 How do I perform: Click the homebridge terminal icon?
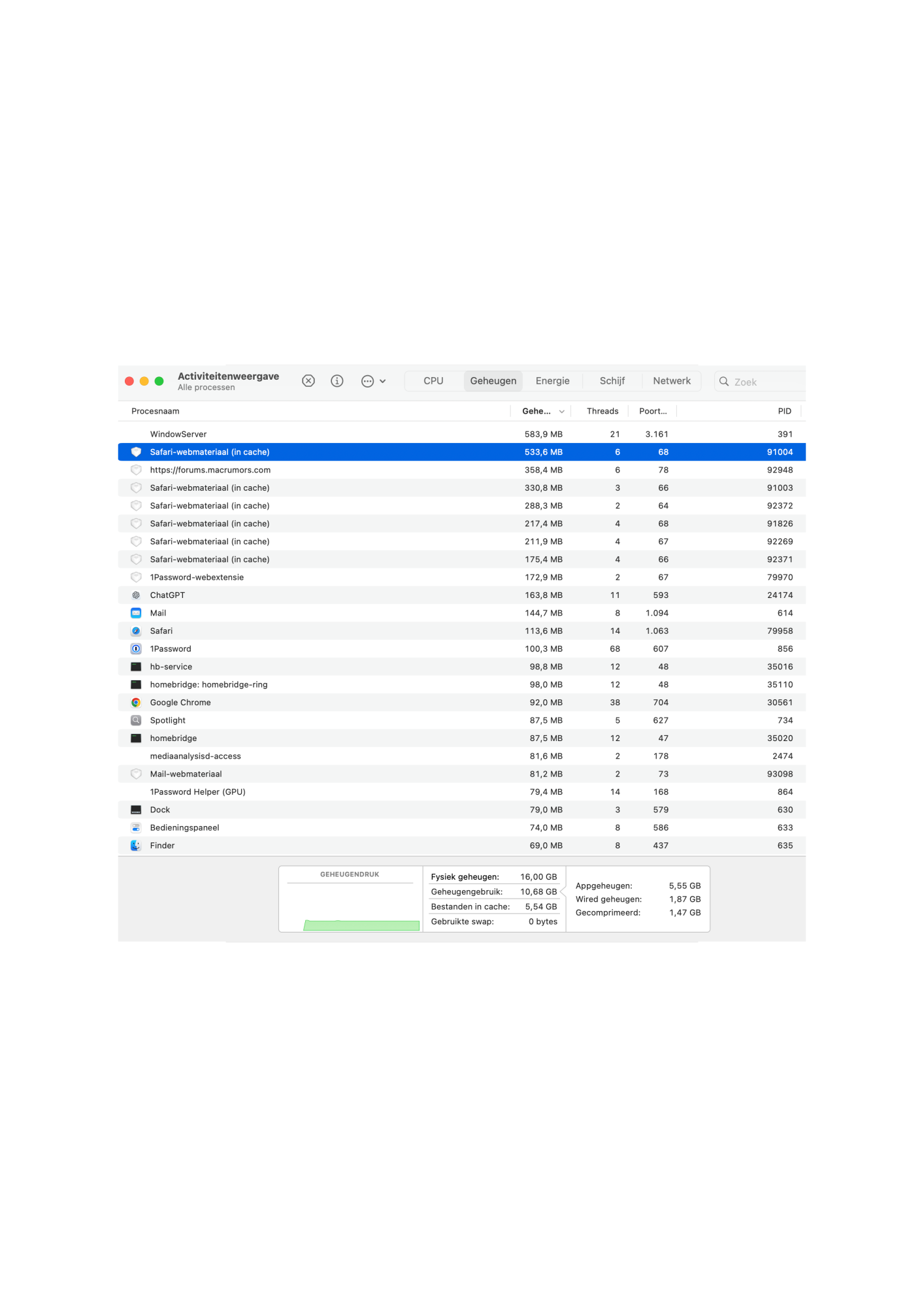pos(136,738)
